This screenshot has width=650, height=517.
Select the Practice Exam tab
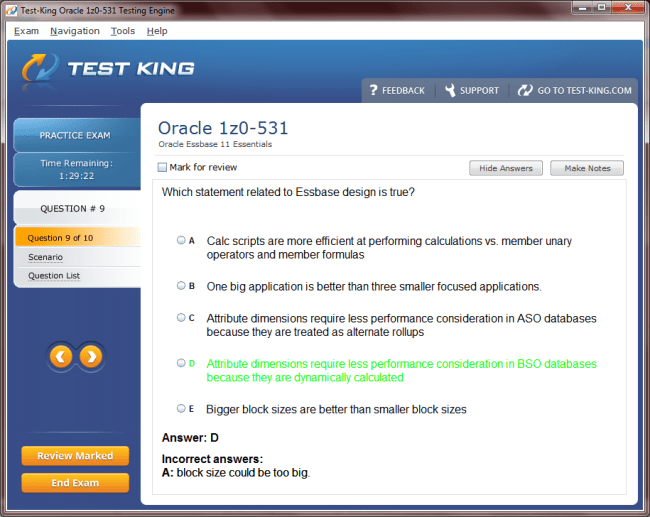[77, 135]
